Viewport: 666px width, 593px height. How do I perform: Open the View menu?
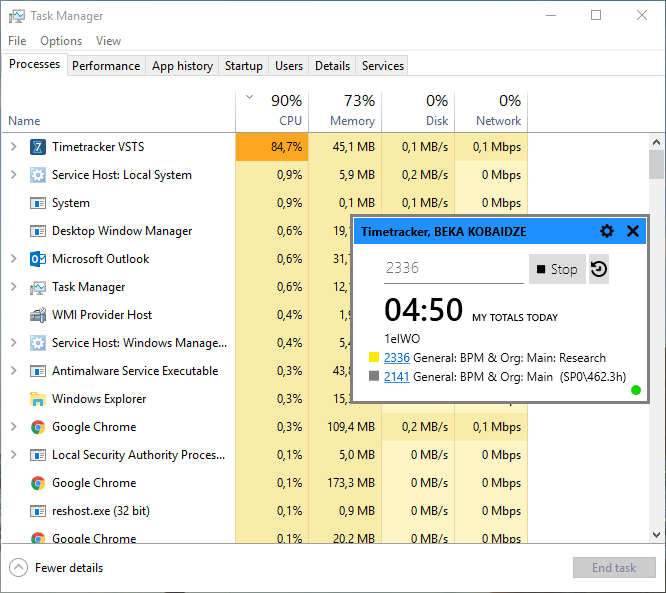[108, 41]
